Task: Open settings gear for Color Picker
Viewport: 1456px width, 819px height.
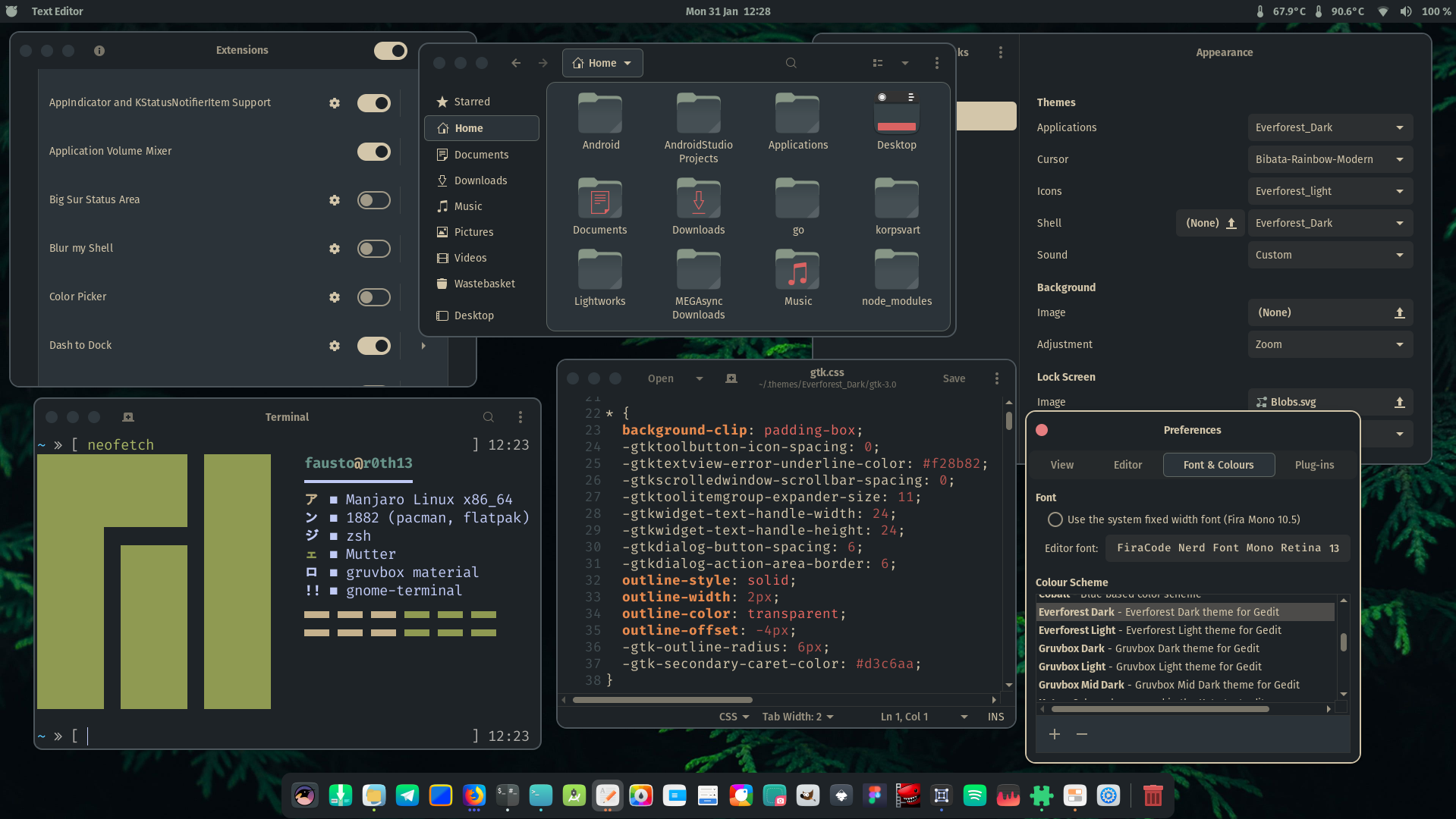Action: pyautogui.click(x=335, y=297)
